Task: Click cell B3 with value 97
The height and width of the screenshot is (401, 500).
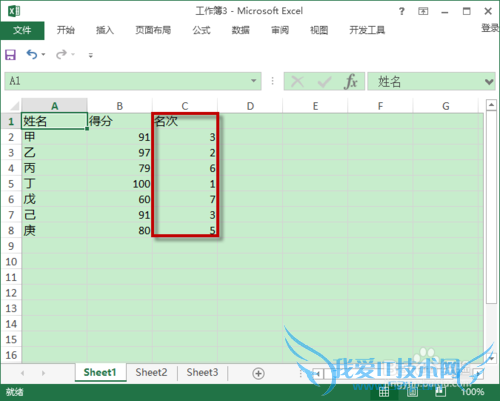Action: (120, 152)
